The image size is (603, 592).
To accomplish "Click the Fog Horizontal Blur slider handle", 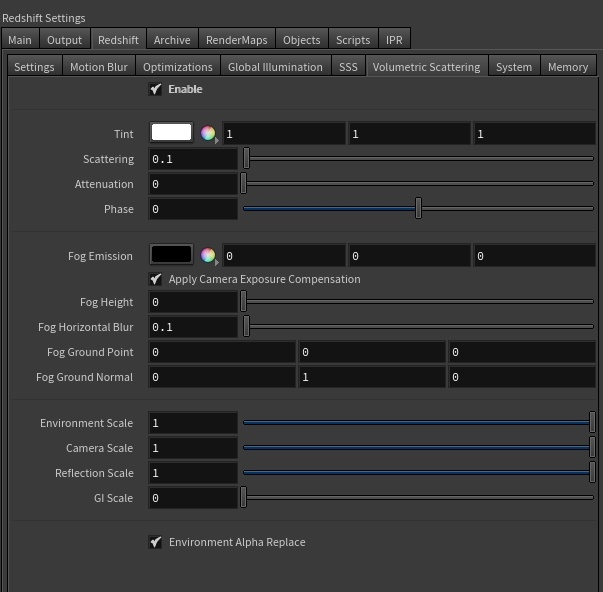I will 247,326.
